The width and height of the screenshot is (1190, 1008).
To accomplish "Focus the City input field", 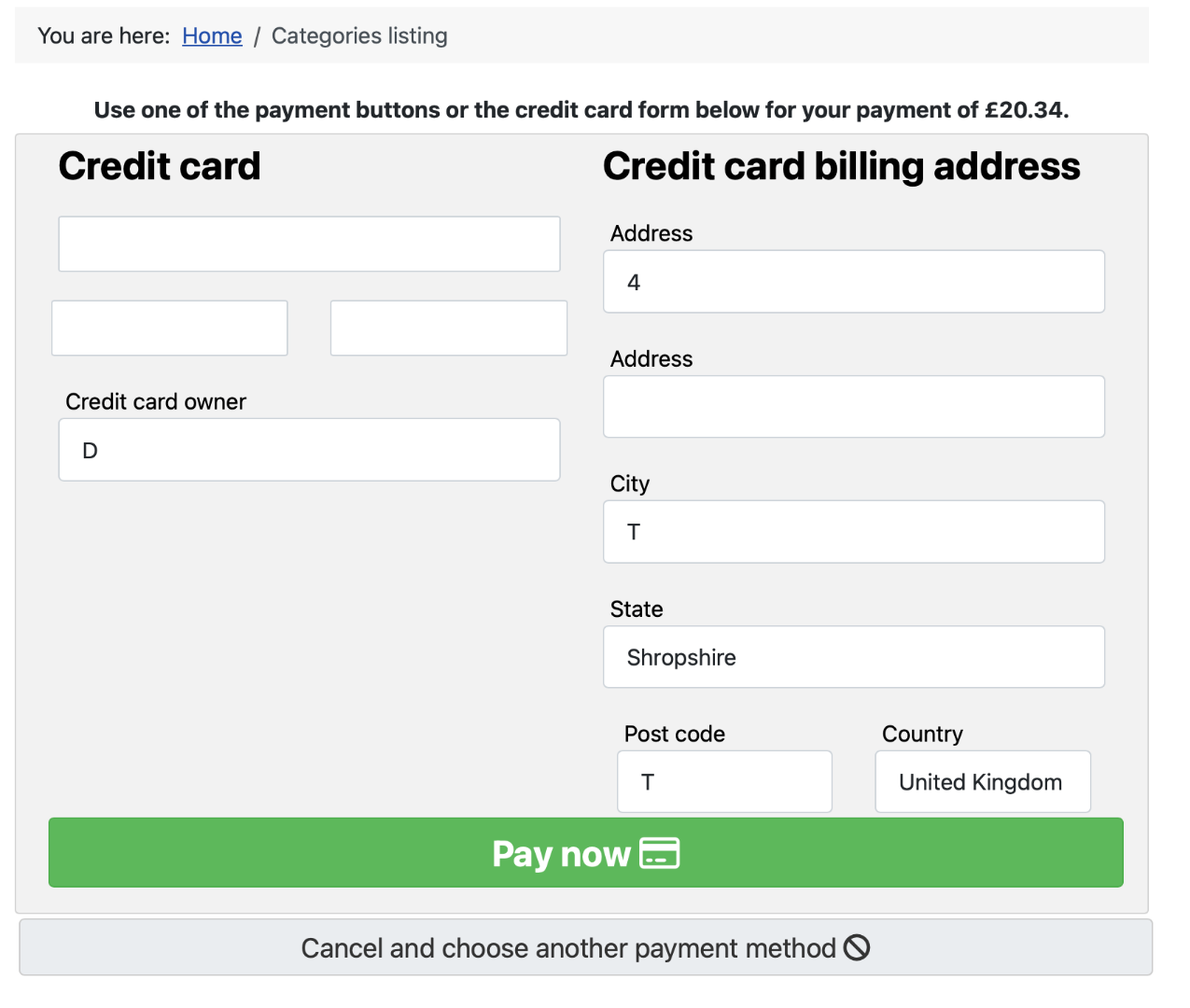I will pyautogui.click(x=853, y=532).
